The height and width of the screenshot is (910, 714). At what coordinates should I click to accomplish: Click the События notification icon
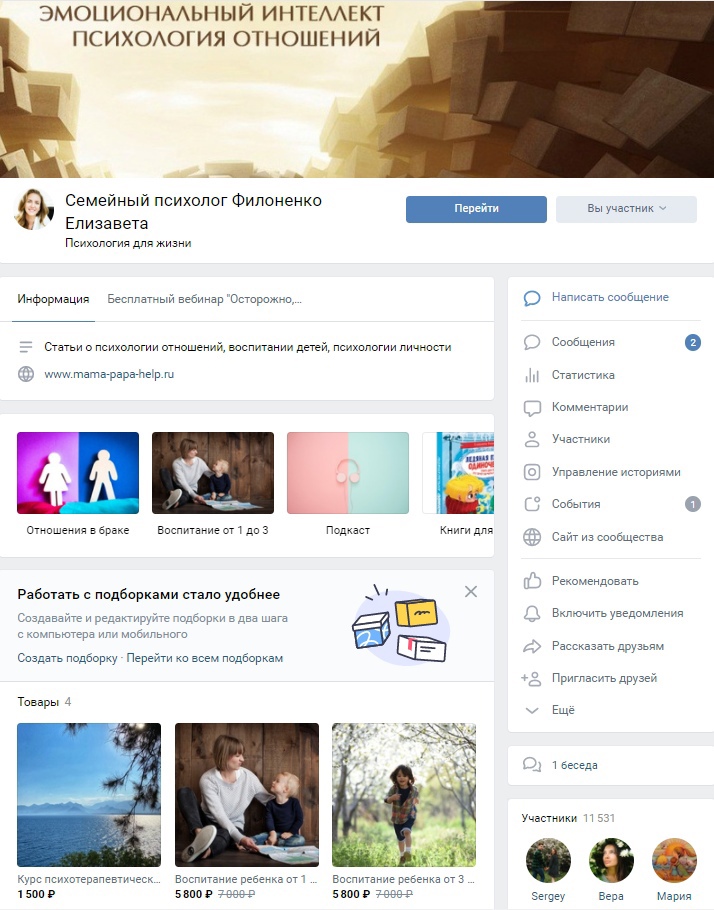click(x=532, y=504)
